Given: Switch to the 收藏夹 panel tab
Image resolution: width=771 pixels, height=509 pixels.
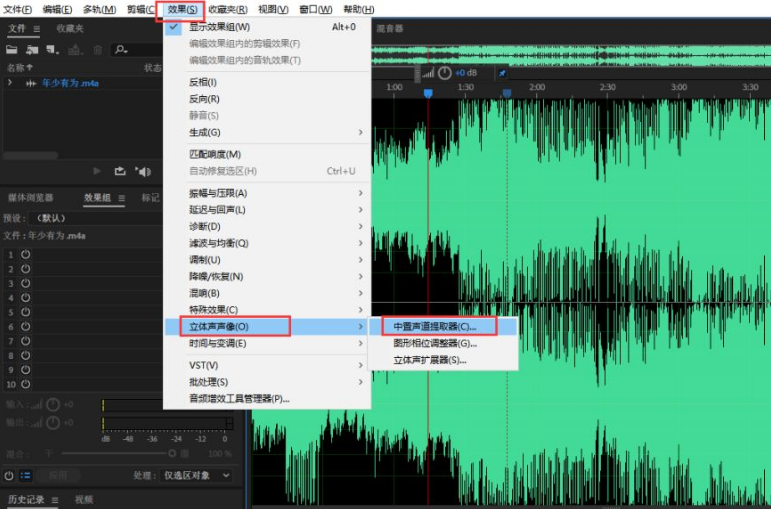Looking at the screenshot, I should click(70, 29).
